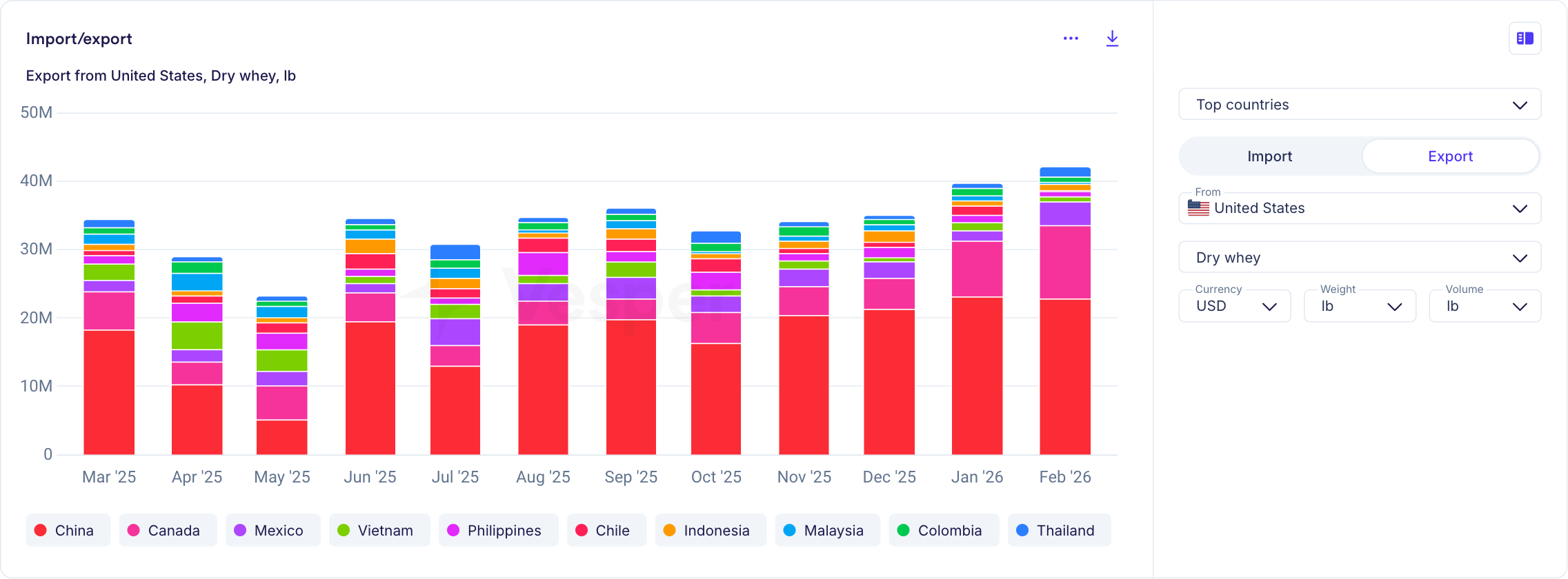Viewport: 1568px width, 579px height.
Task: Open the Currency USD dropdown
Action: coord(1234,306)
